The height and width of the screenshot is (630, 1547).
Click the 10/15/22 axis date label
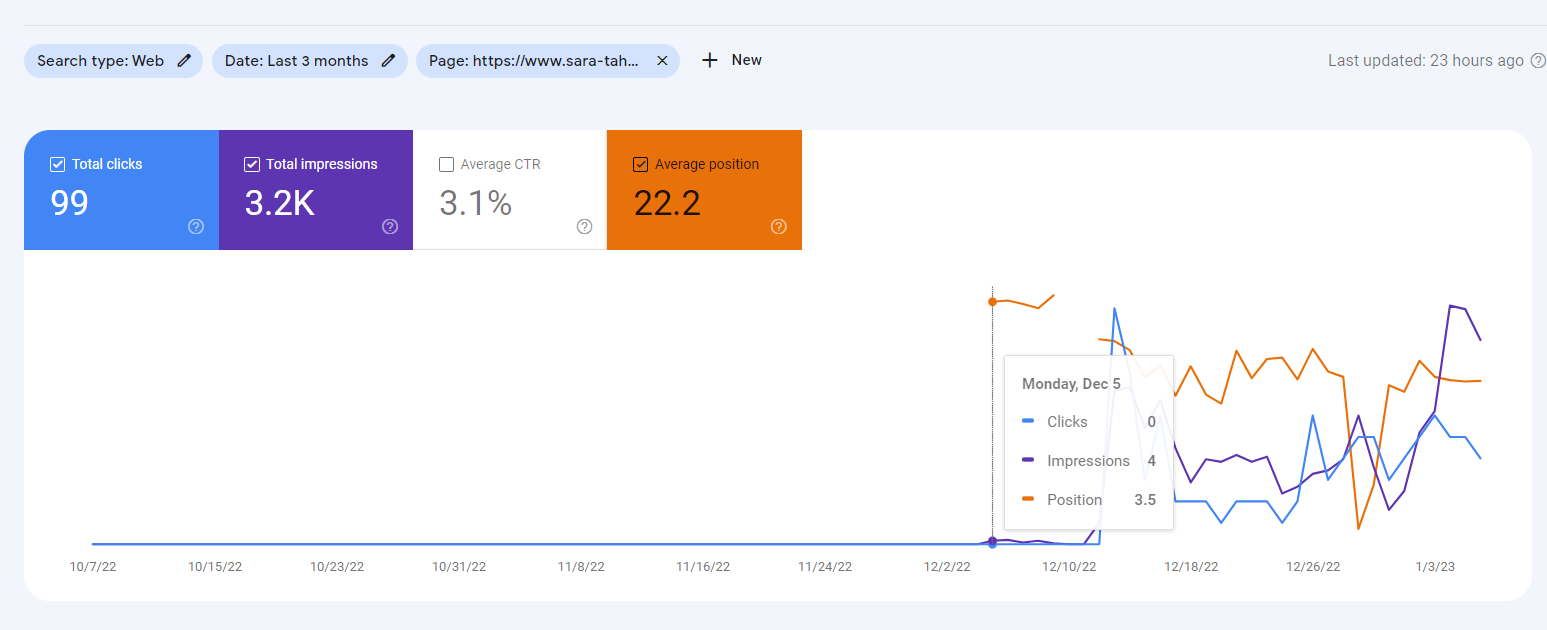(x=215, y=566)
